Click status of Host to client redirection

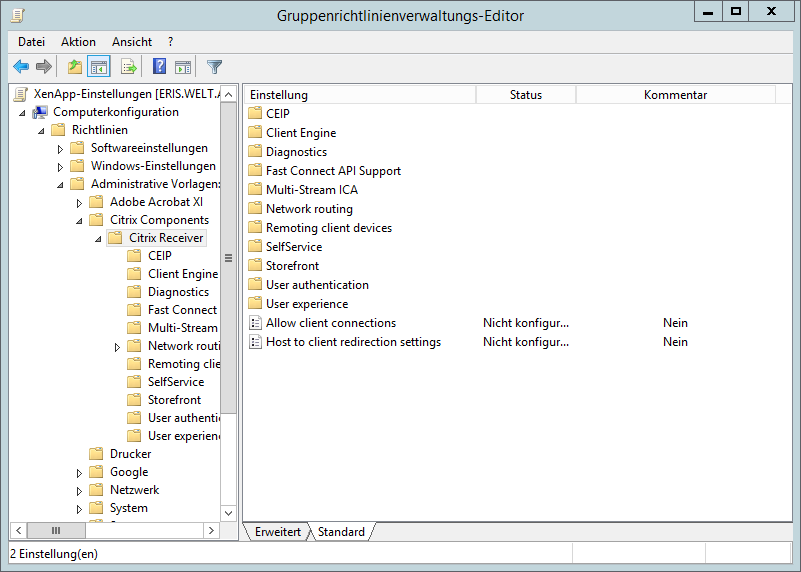[526, 342]
